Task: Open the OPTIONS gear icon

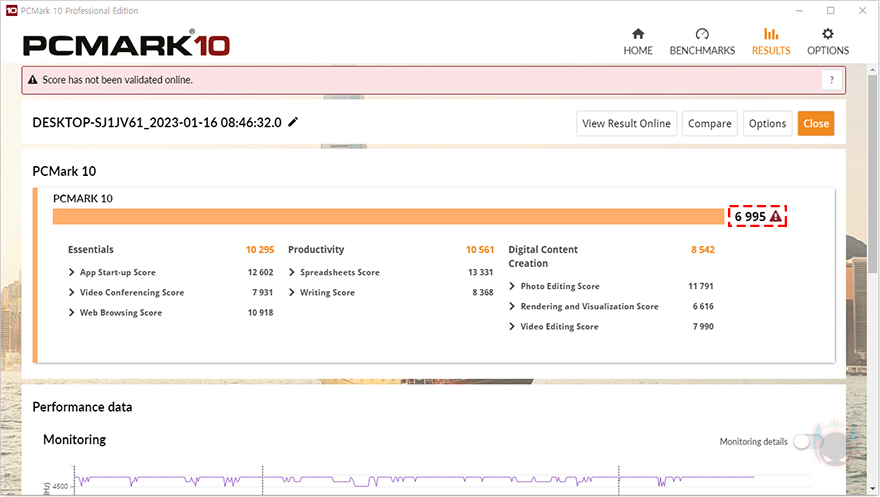Action: [828, 34]
